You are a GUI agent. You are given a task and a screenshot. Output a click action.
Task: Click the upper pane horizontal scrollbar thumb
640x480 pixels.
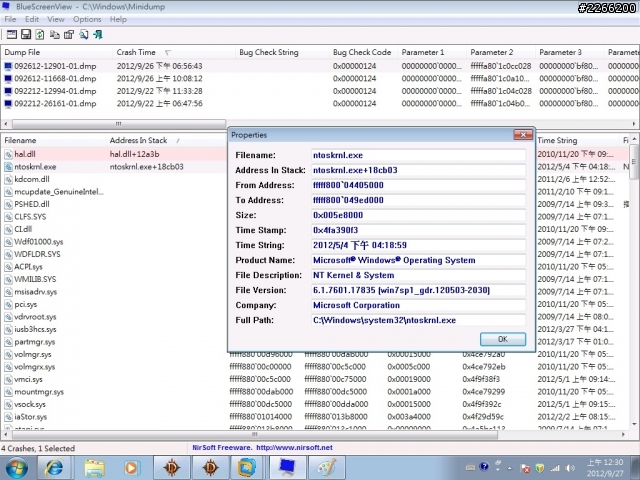click(118, 123)
